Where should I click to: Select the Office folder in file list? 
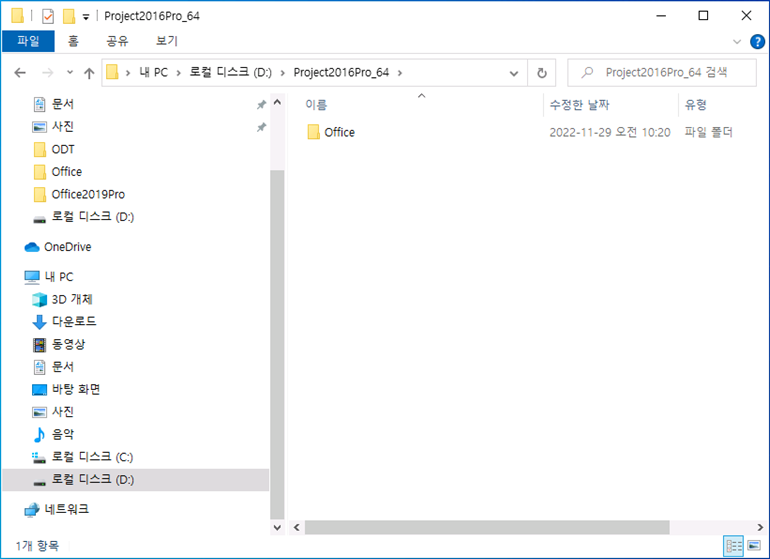339,132
